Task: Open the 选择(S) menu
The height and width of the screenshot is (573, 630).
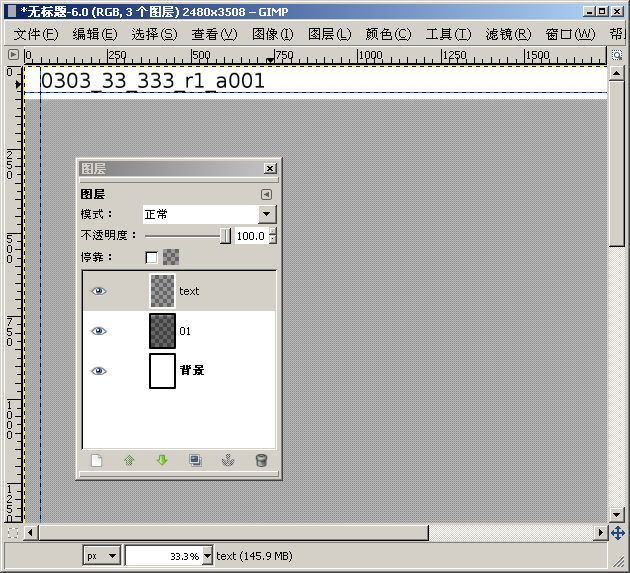Action: tap(154, 34)
